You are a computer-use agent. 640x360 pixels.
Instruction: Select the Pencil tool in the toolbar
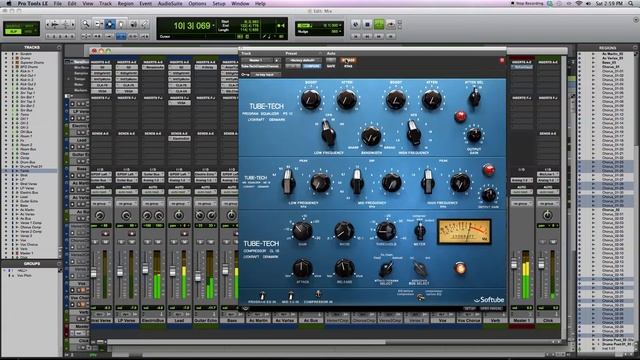pyautogui.click(x=144, y=24)
